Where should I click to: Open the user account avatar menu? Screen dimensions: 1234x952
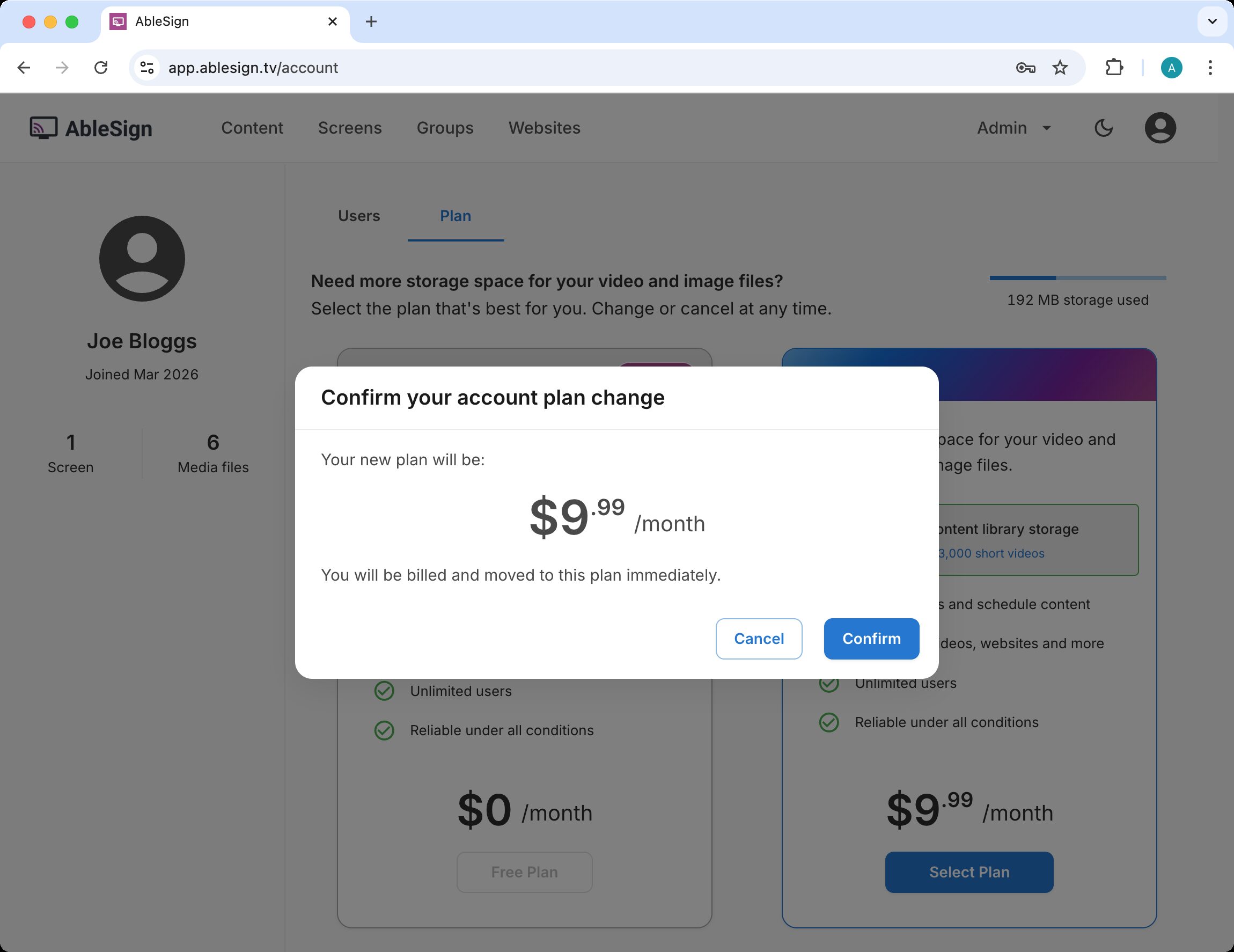(1160, 128)
